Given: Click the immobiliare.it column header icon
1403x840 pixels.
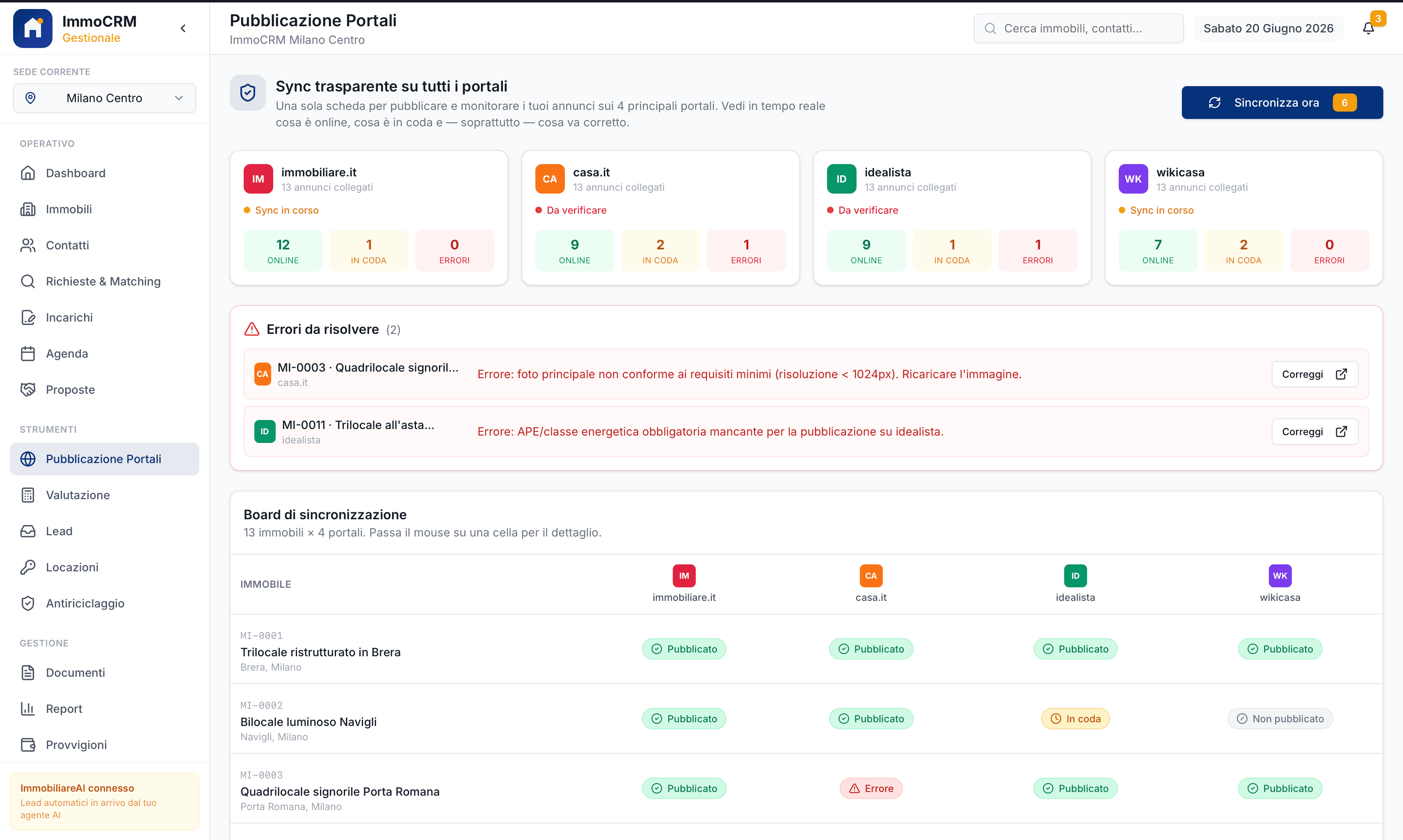Looking at the screenshot, I should coord(684,576).
